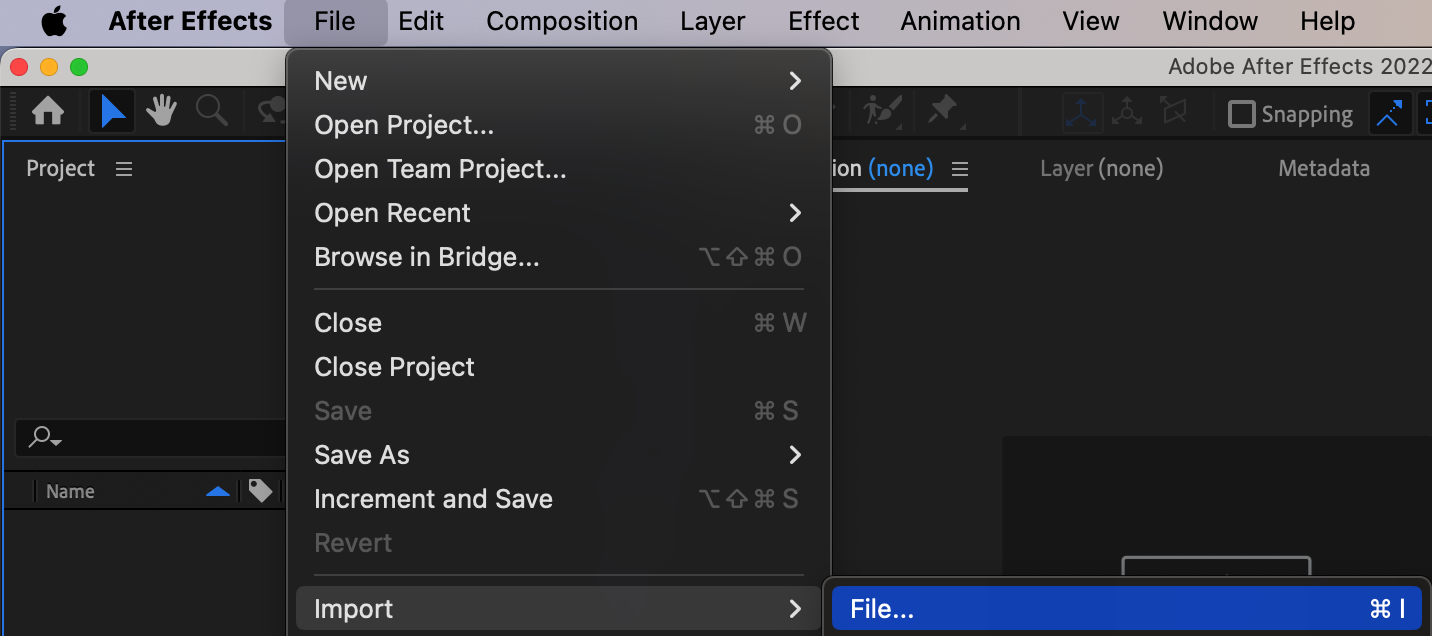The width and height of the screenshot is (1432, 636).
Task: Select the World Axis mode icon
Action: pyautogui.click(x=1127, y=113)
